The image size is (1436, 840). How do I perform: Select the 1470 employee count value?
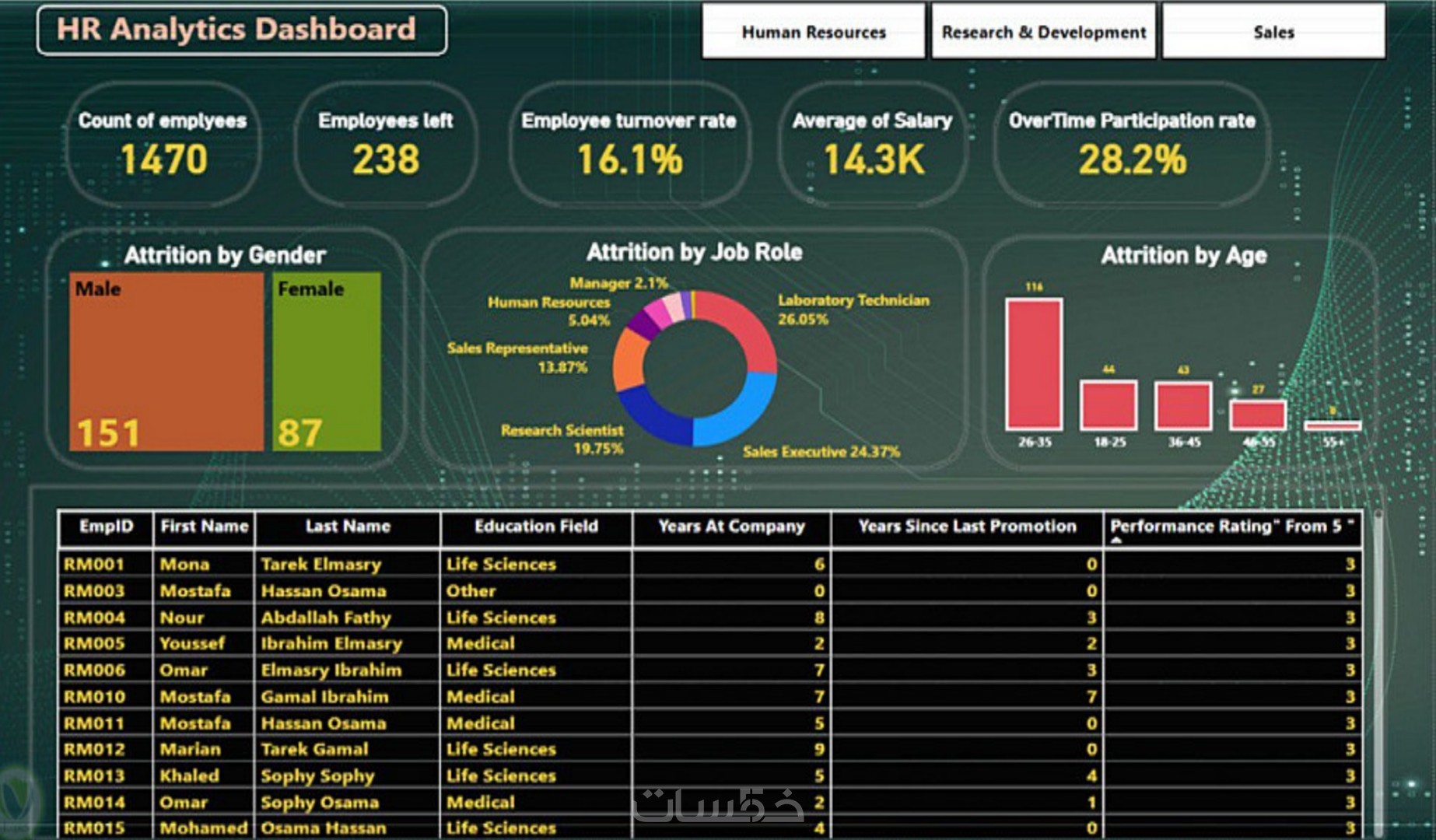click(164, 159)
